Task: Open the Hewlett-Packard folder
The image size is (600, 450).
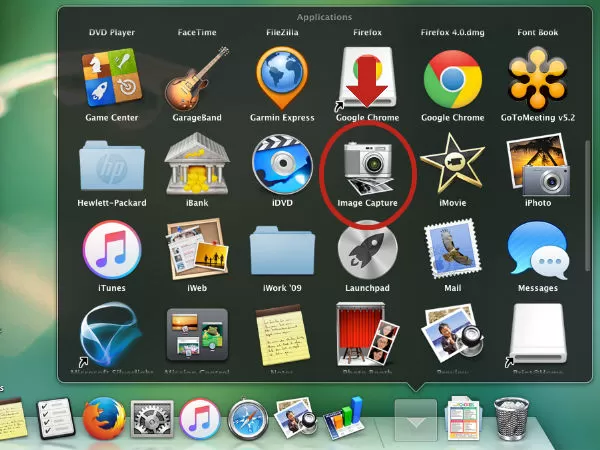Action: (x=110, y=164)
